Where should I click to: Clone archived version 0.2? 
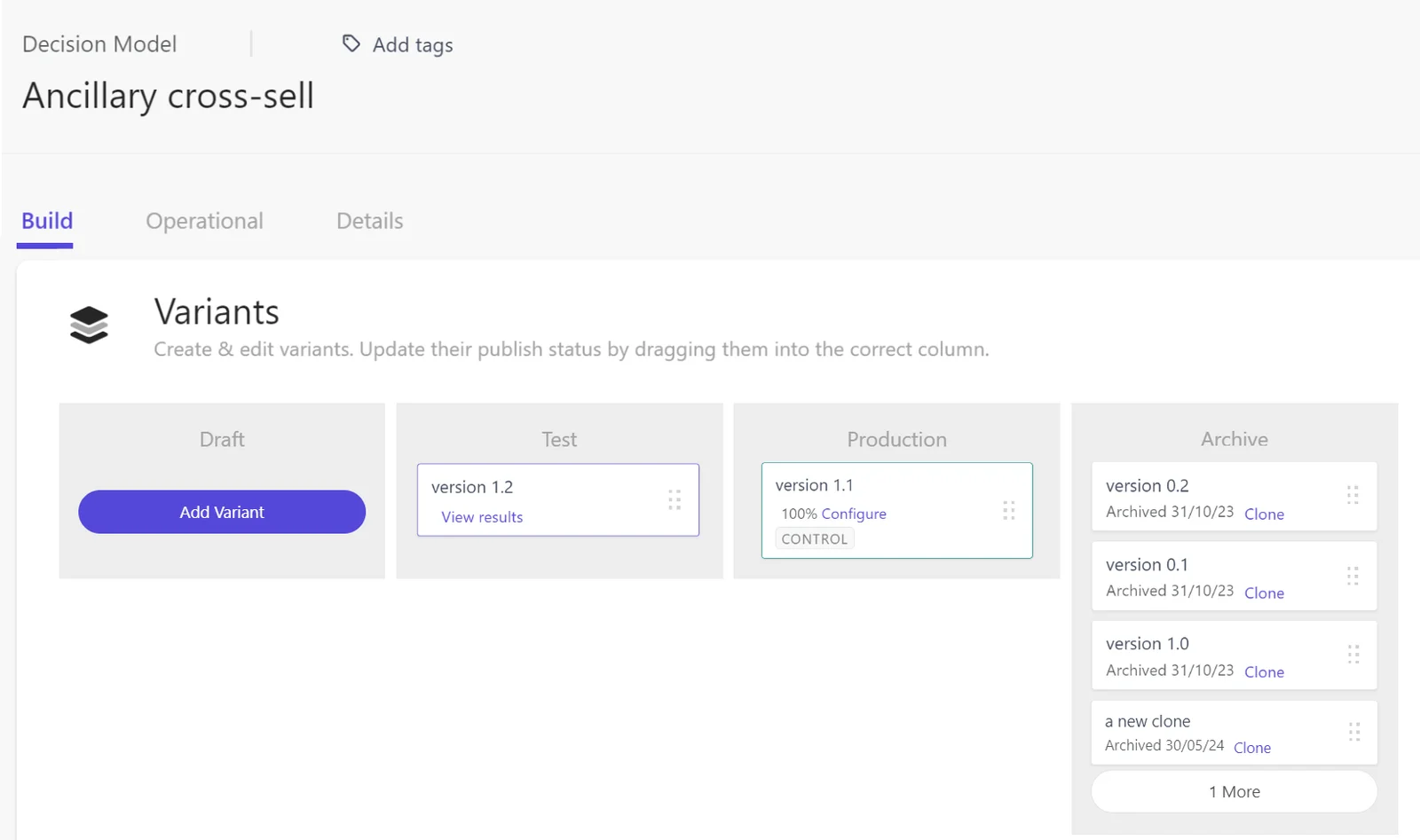click(1264, 514)
